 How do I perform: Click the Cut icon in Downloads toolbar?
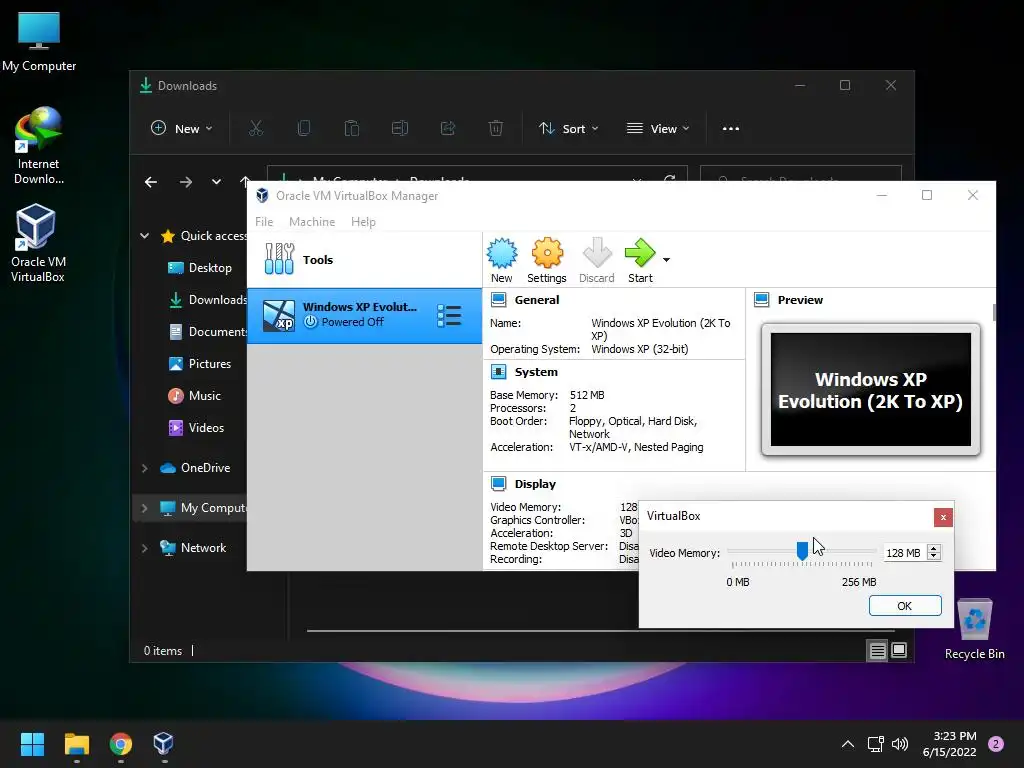click(x=255, y=128)
